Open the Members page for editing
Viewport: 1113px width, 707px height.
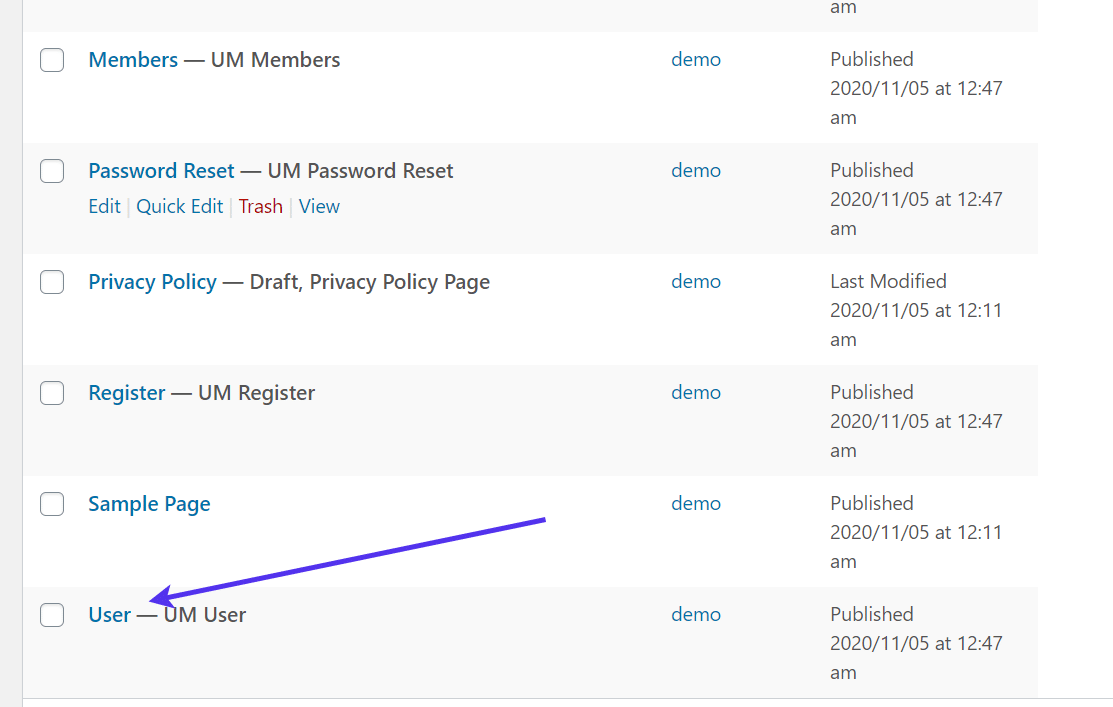click(x=133, y=60)
